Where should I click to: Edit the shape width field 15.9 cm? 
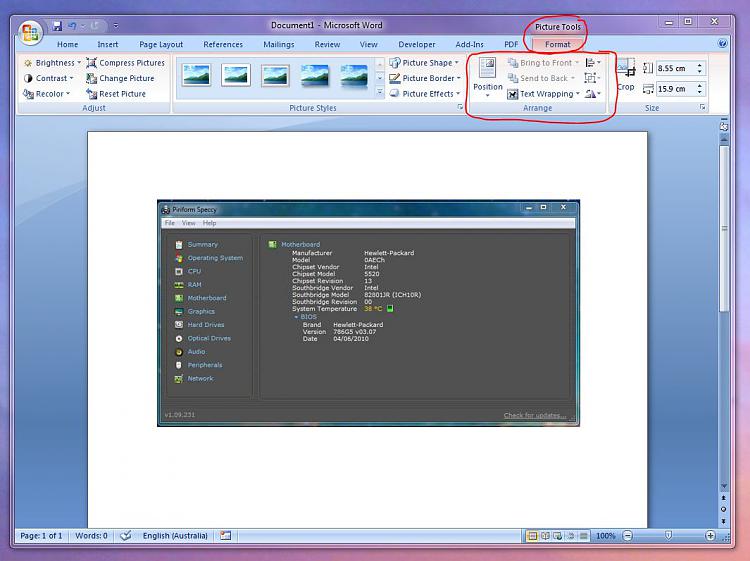[675, 89]
